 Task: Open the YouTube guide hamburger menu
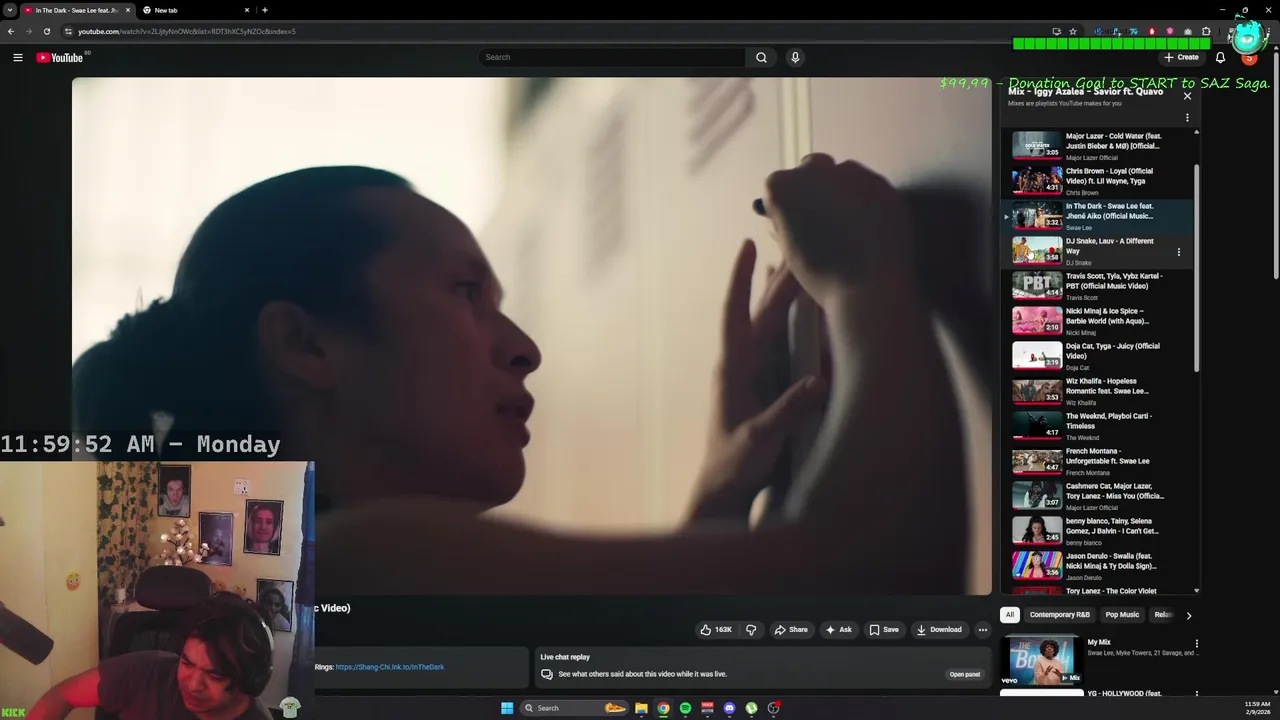click(18, 57)
